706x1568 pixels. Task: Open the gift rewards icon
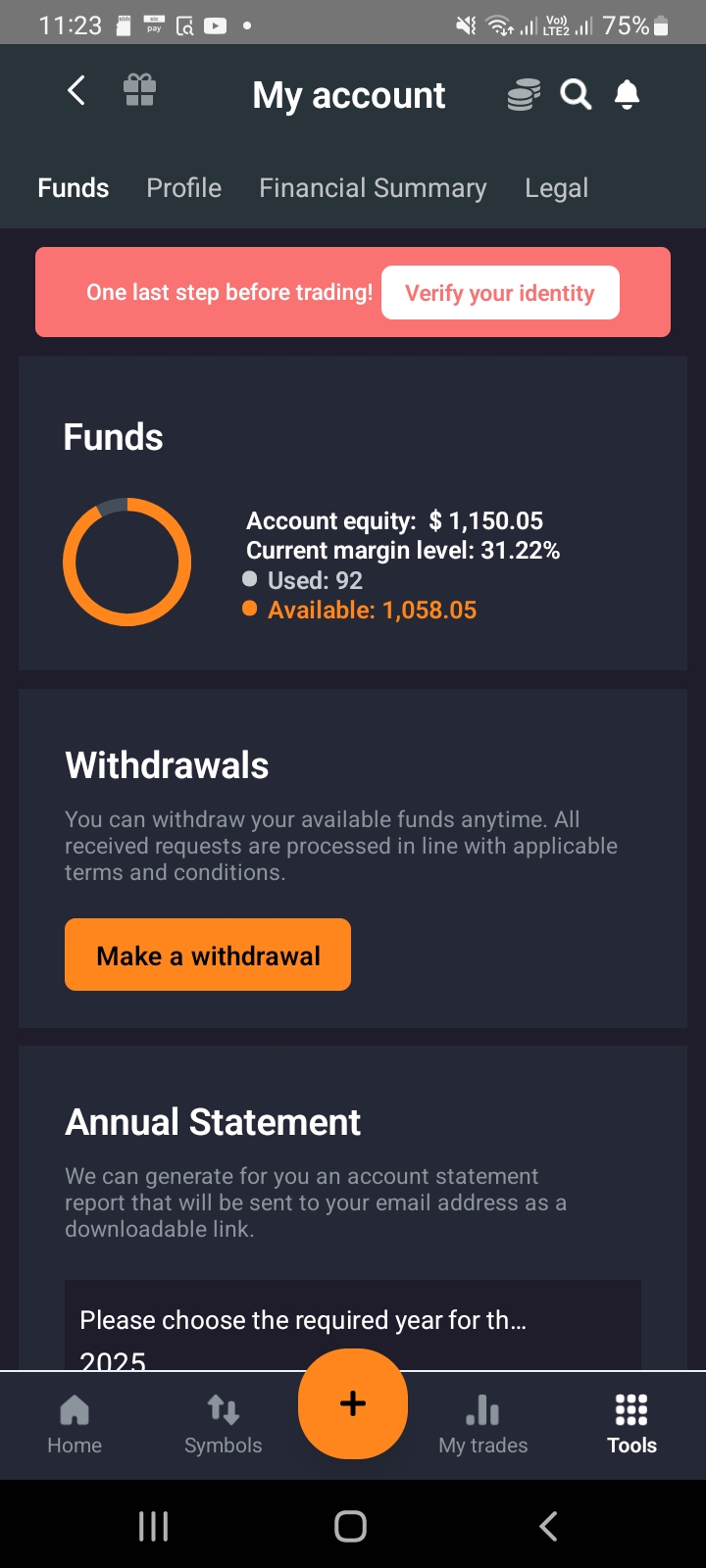(139, 91)
